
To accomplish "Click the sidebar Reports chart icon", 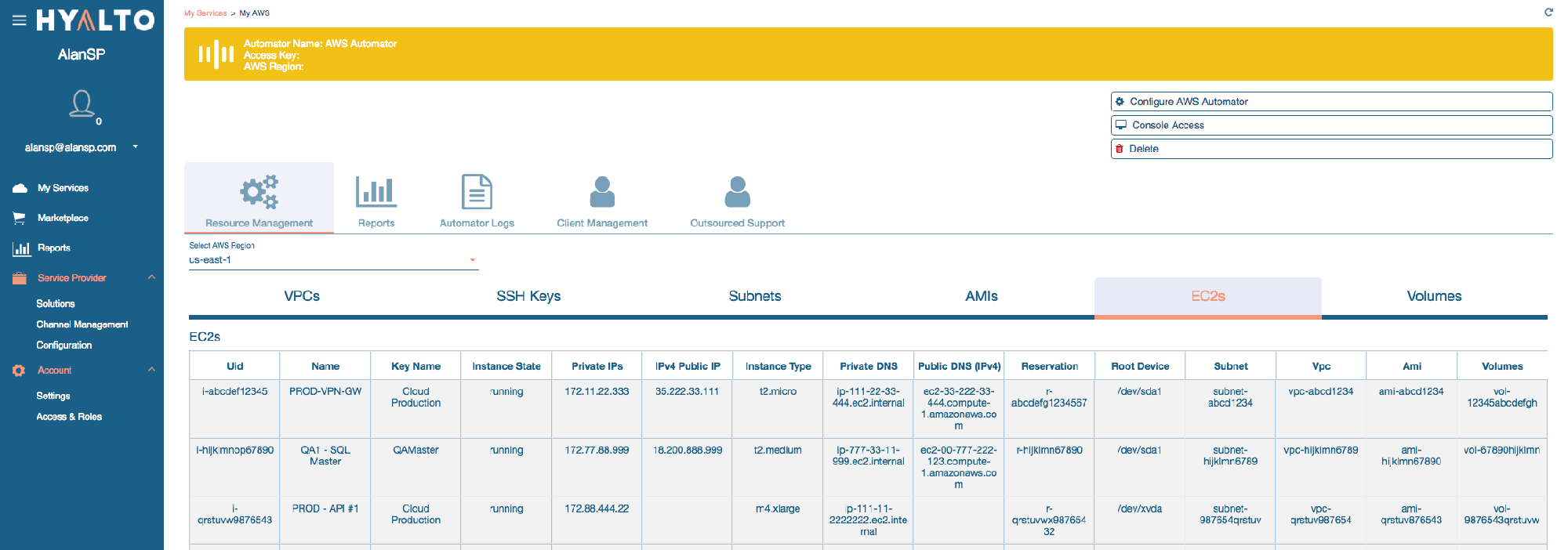I will (x=21, y=248).
